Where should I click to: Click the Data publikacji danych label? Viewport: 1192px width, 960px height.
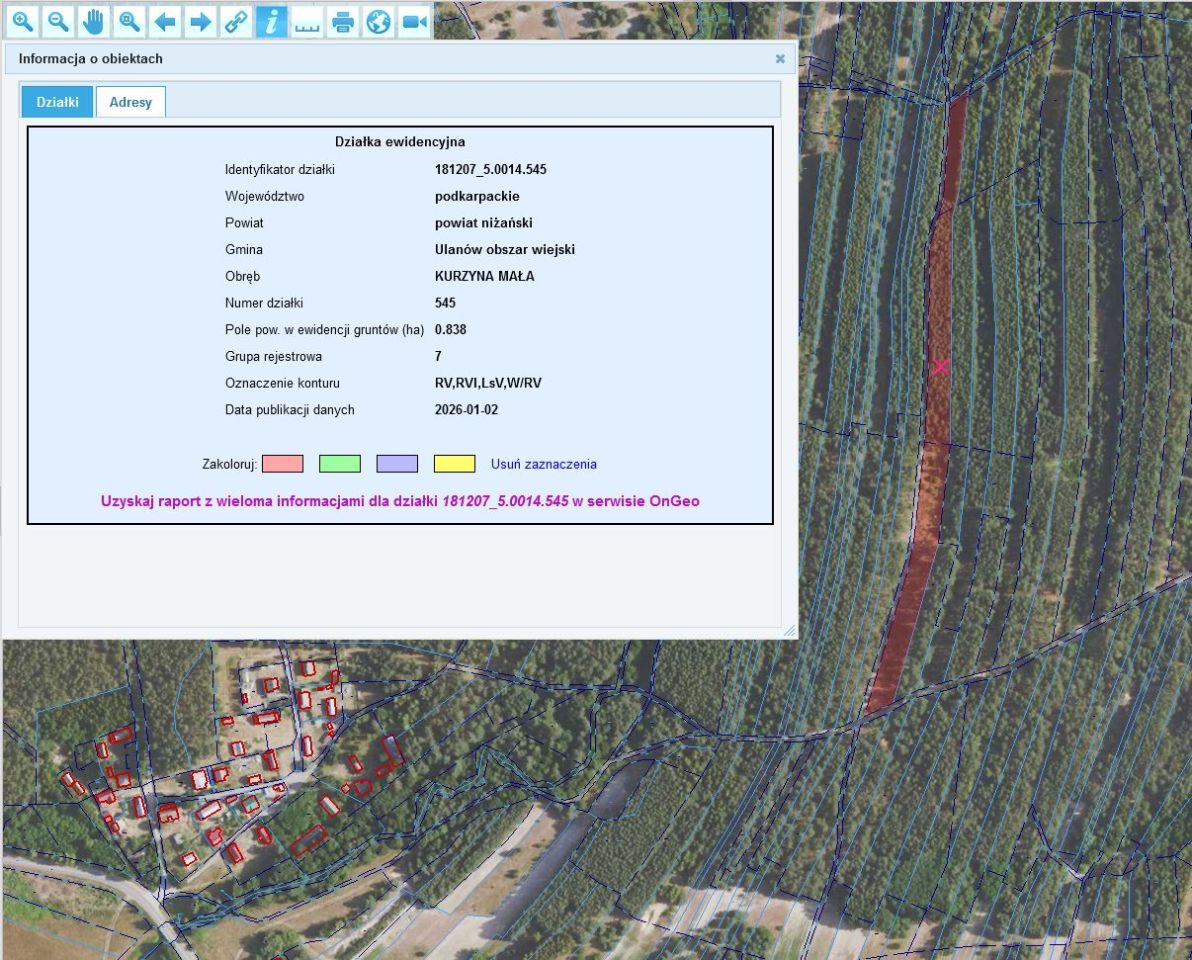pyautogui.click(x=290, y=410)
